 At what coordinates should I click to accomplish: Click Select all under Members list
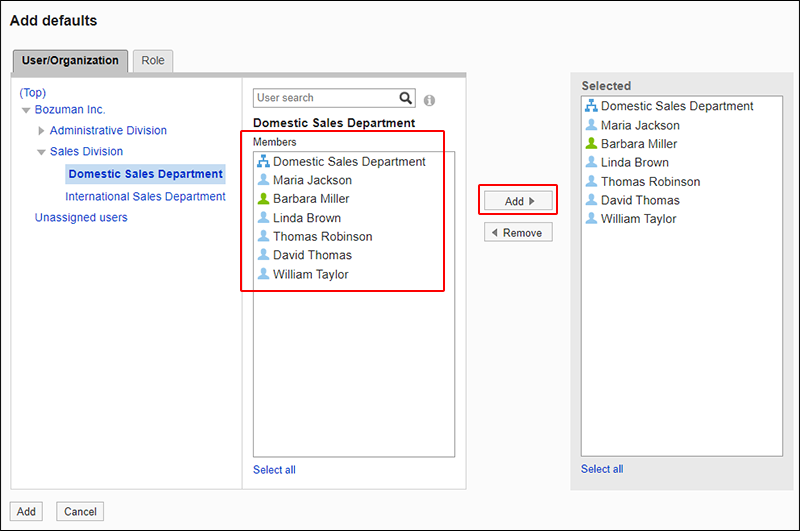coord(274,470)
